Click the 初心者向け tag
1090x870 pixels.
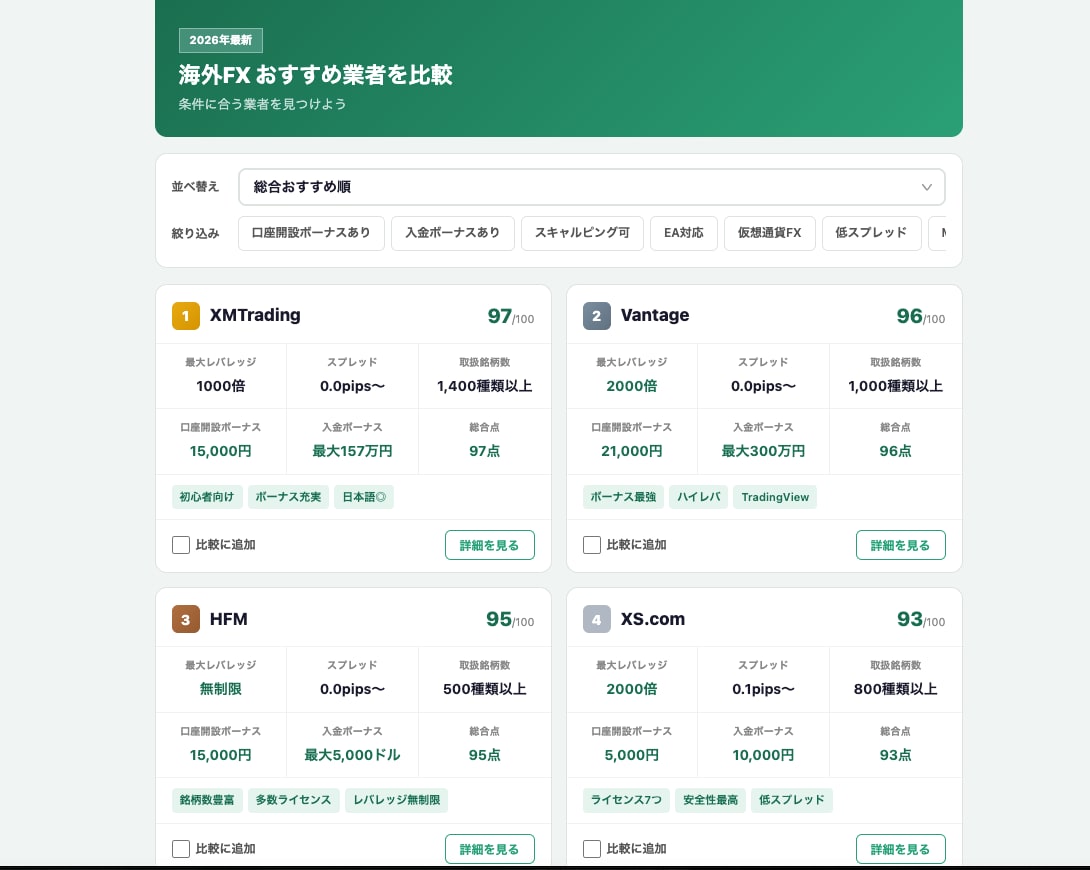[x=207, y=497]
